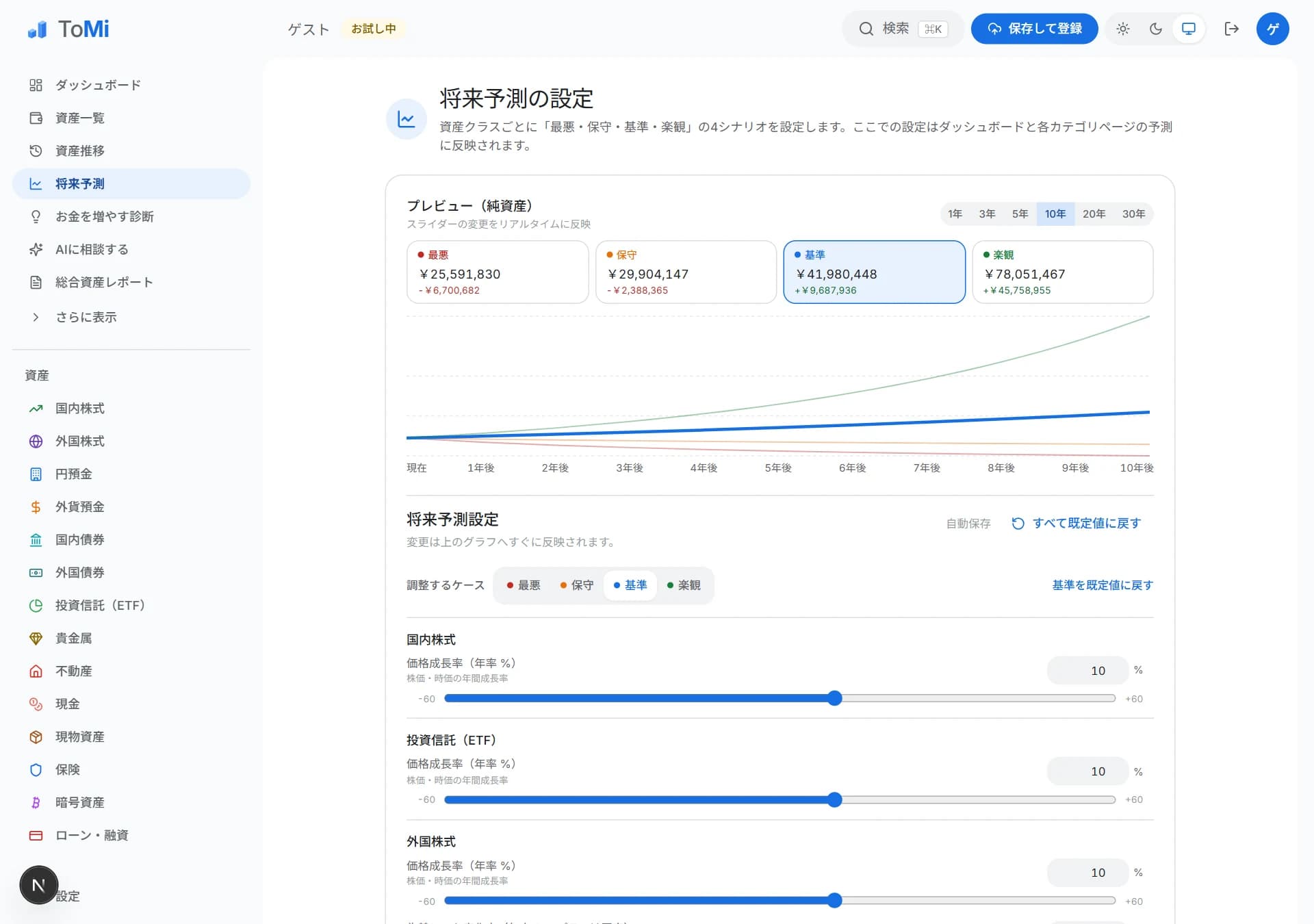1314x924 pixels.
Task: Click the AIに相談する sparkle icon
Action: (36, 249)
